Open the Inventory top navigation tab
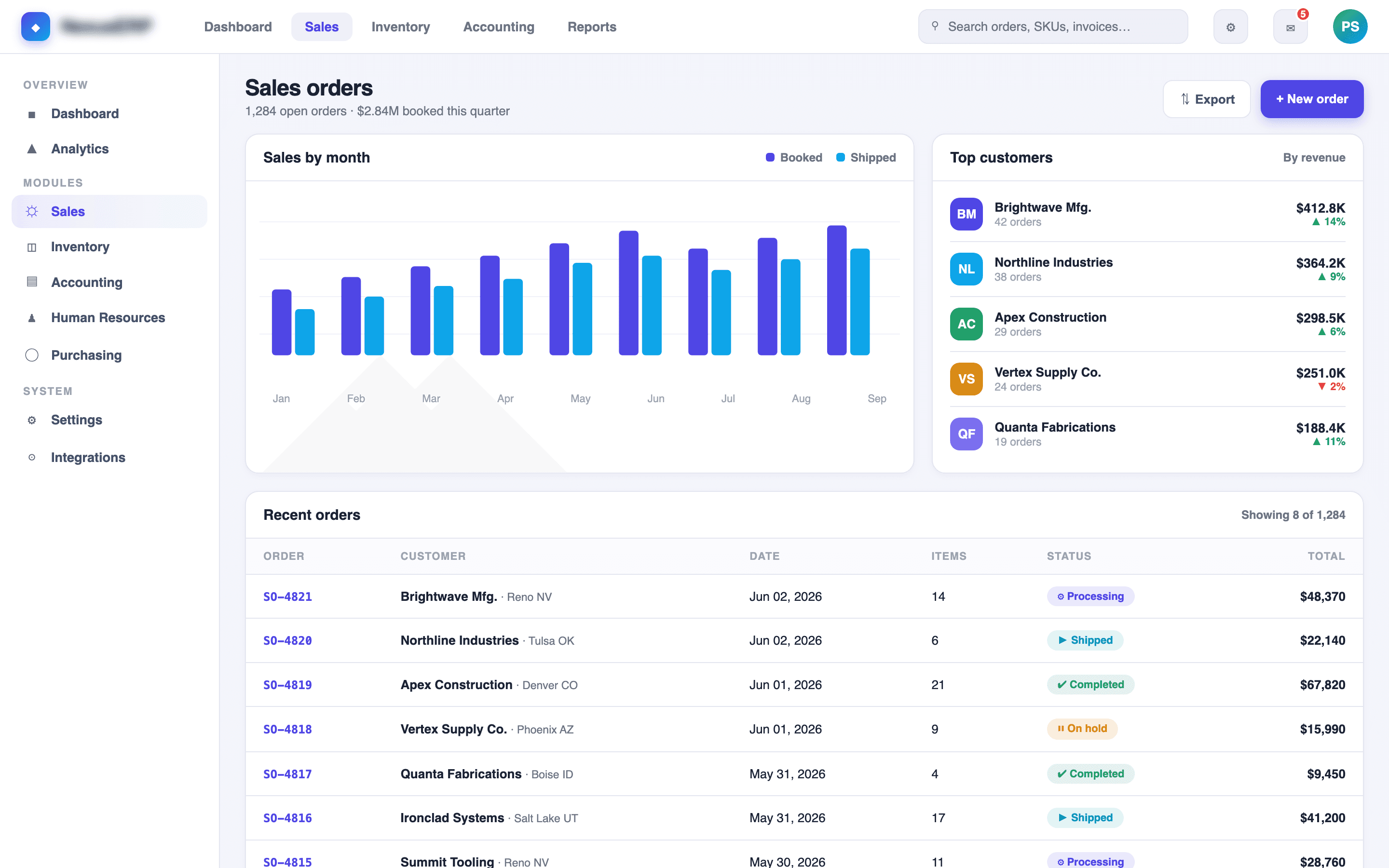 click(401, 27)
